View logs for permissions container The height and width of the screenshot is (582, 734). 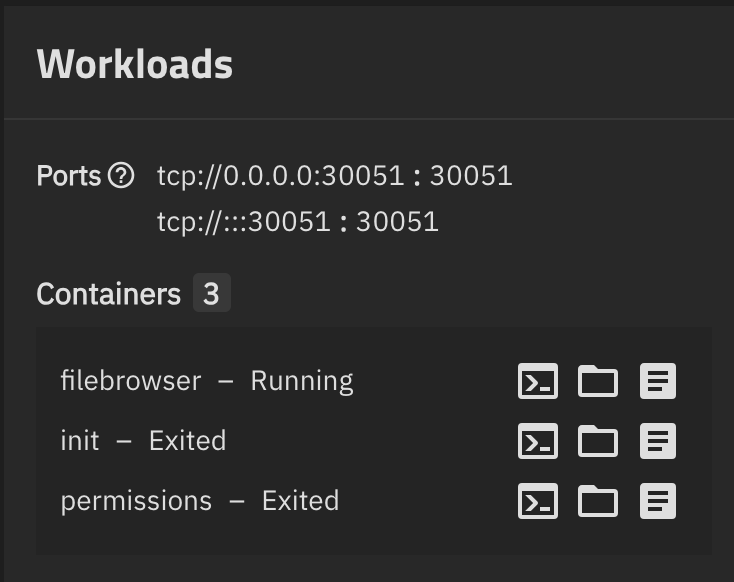click(658, 501)
